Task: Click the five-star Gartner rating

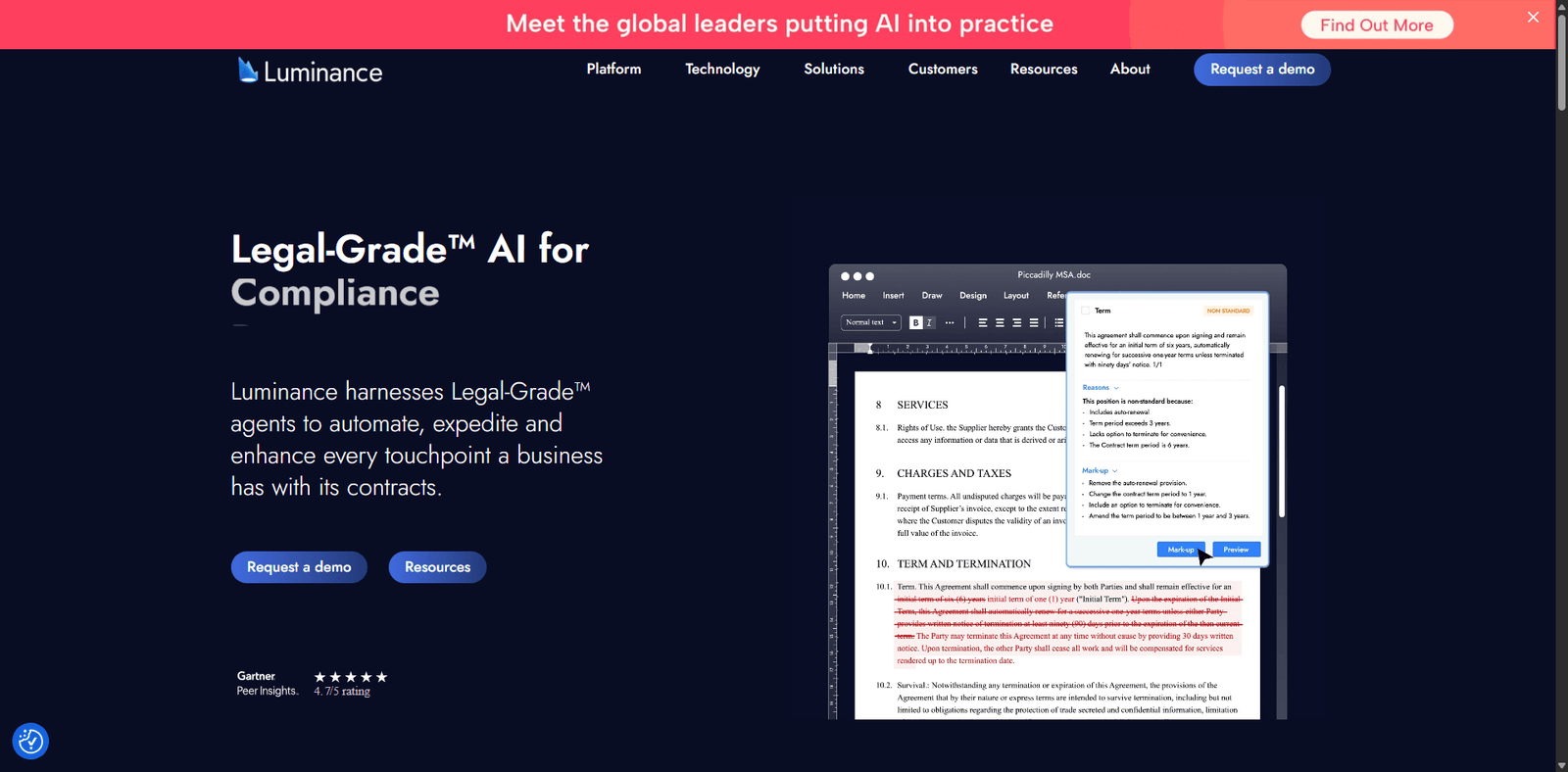Action: tap(350, 677)
